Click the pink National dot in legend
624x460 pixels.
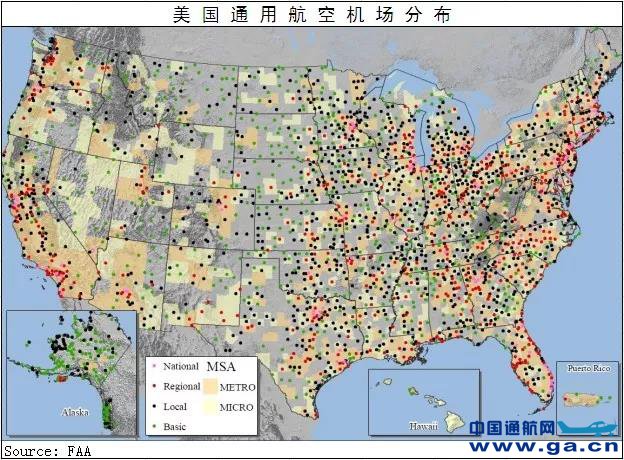[x=154, y=367]
